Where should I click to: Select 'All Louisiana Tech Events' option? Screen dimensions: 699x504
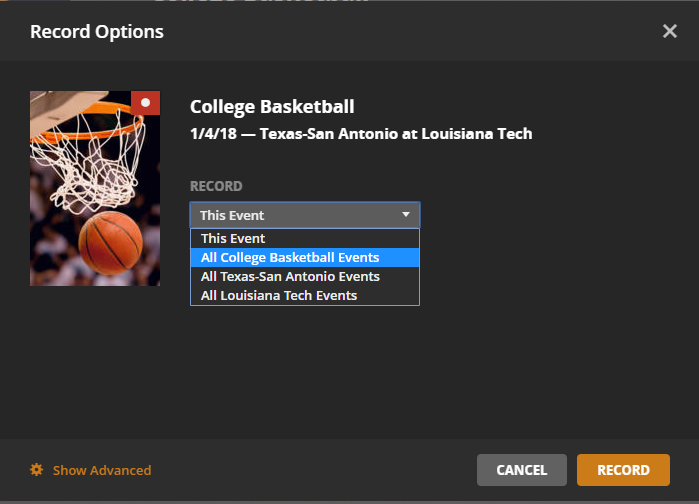279,295
